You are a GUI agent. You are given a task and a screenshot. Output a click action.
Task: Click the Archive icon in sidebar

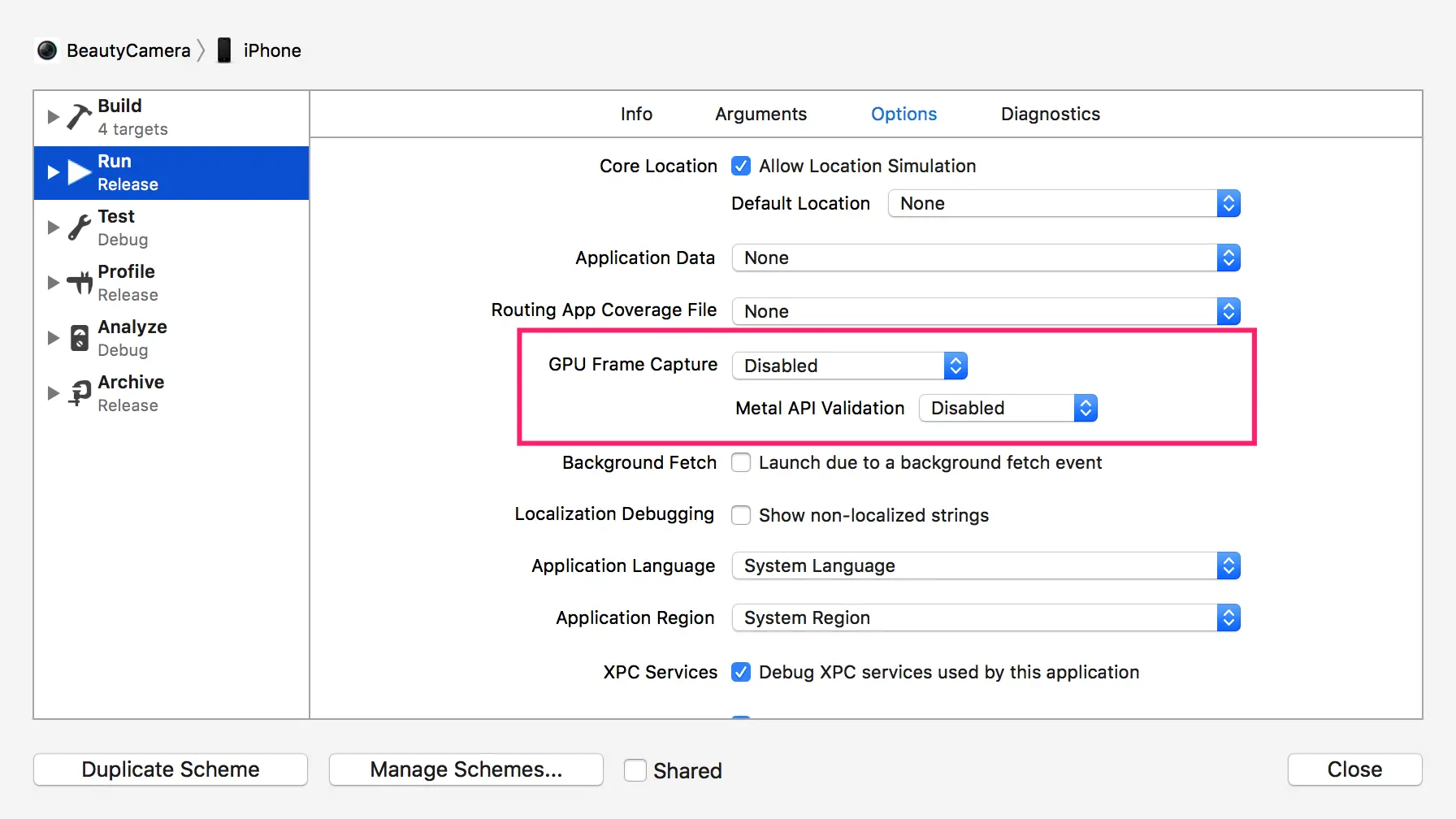80,393
